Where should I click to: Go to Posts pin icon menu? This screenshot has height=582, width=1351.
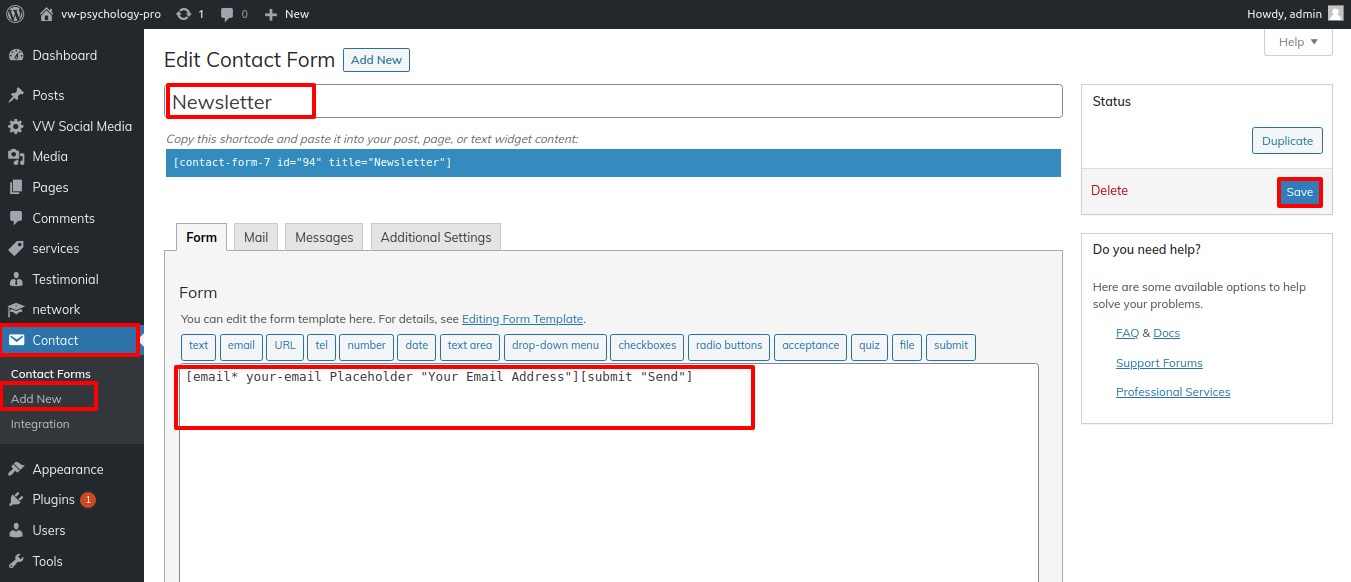[16, 96]
